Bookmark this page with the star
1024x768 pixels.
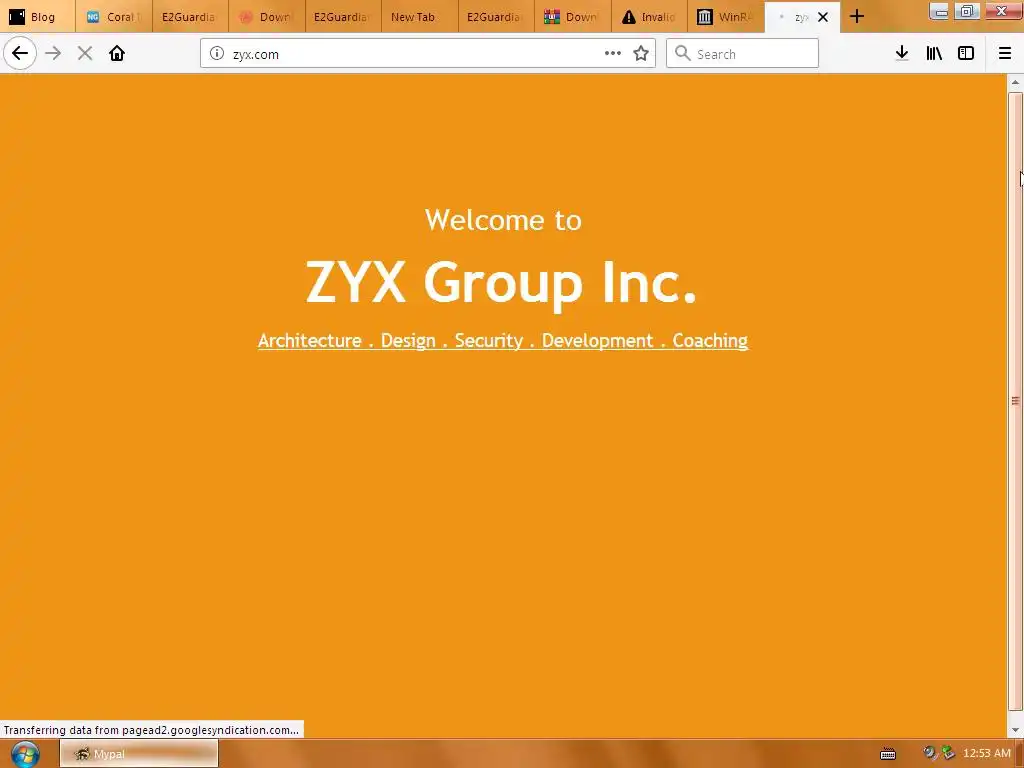coord(641,54)
